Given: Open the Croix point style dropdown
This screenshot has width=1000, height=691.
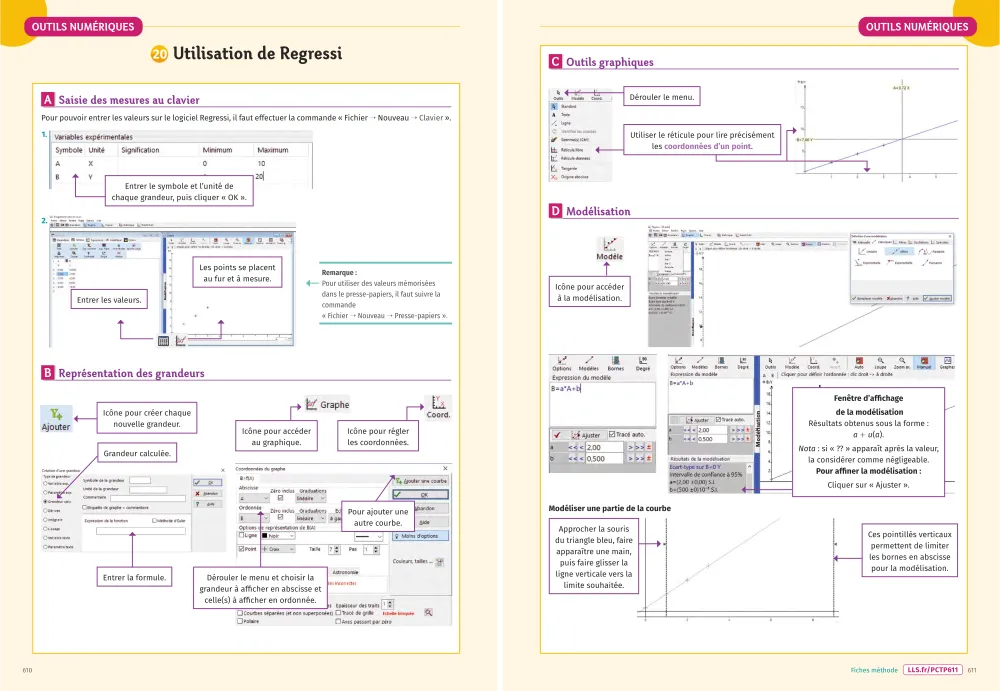Looking at the screenshot, I should pos(278,549).
